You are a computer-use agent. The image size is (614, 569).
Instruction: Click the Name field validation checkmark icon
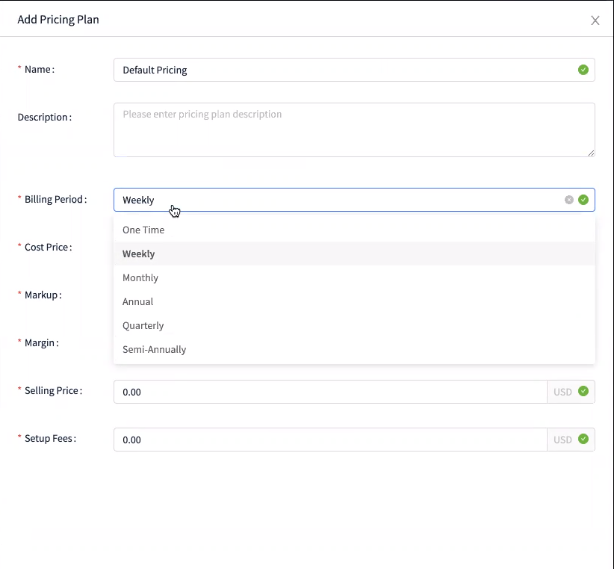[x=583, y=70]
